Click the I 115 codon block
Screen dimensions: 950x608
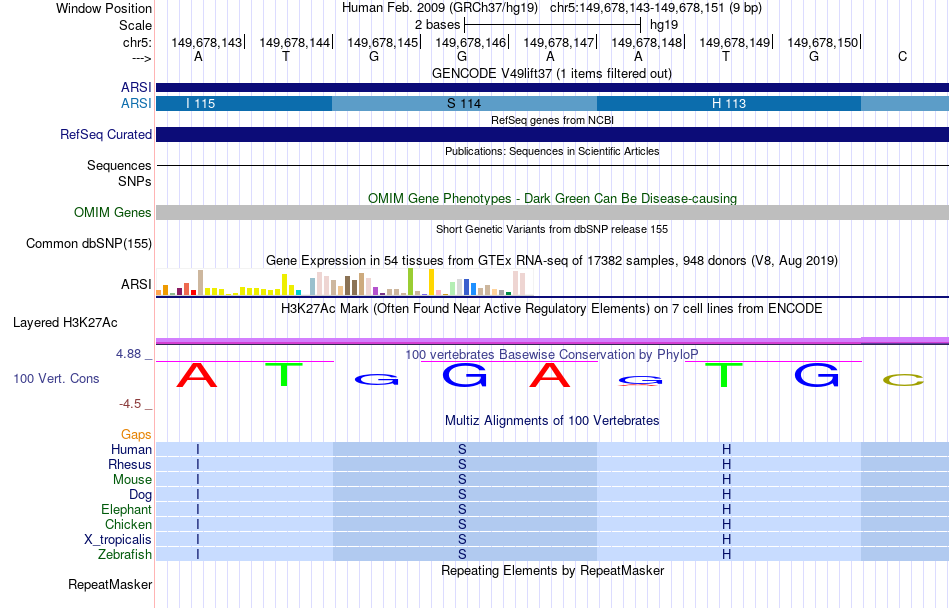click(244, 104)
